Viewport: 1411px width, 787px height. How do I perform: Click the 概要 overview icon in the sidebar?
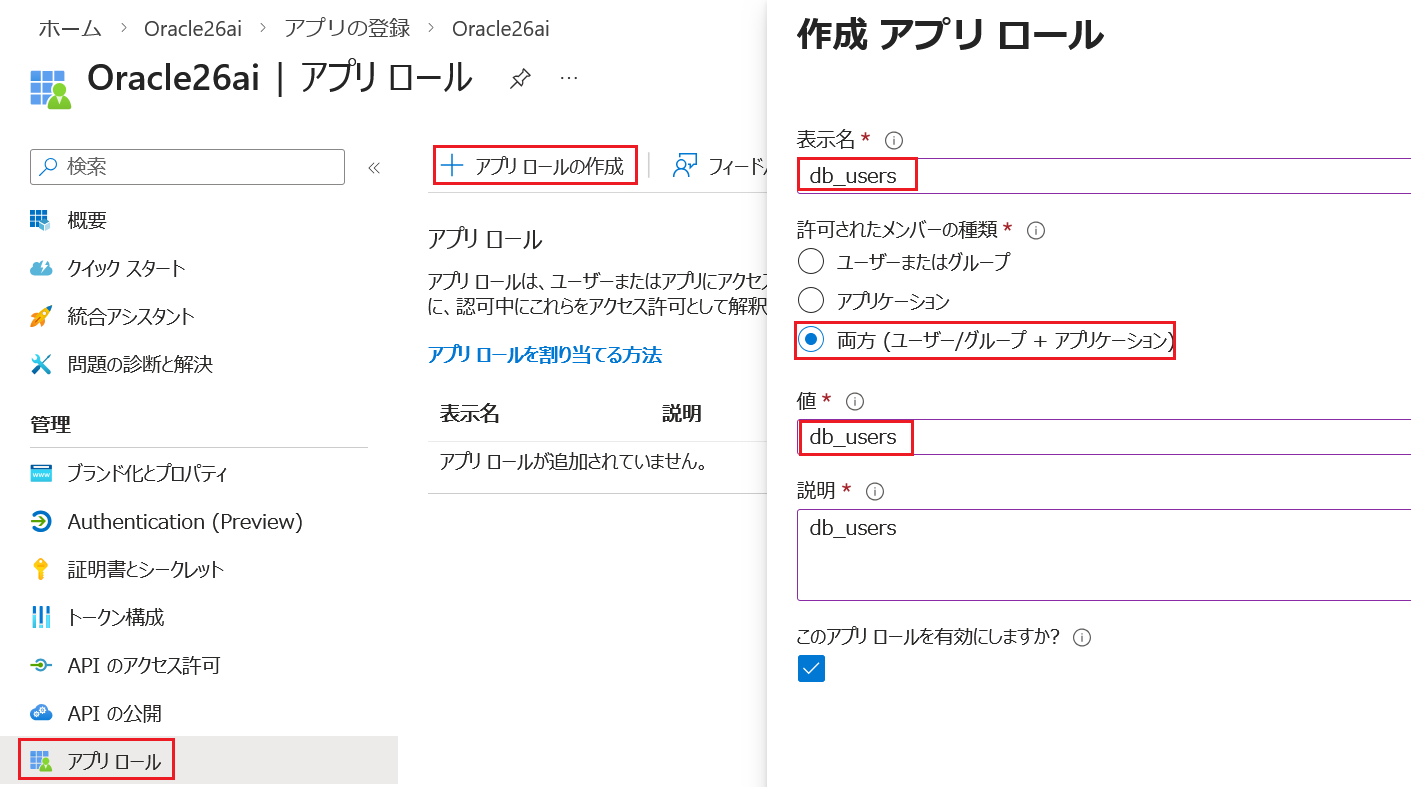(x=40, y=220)
